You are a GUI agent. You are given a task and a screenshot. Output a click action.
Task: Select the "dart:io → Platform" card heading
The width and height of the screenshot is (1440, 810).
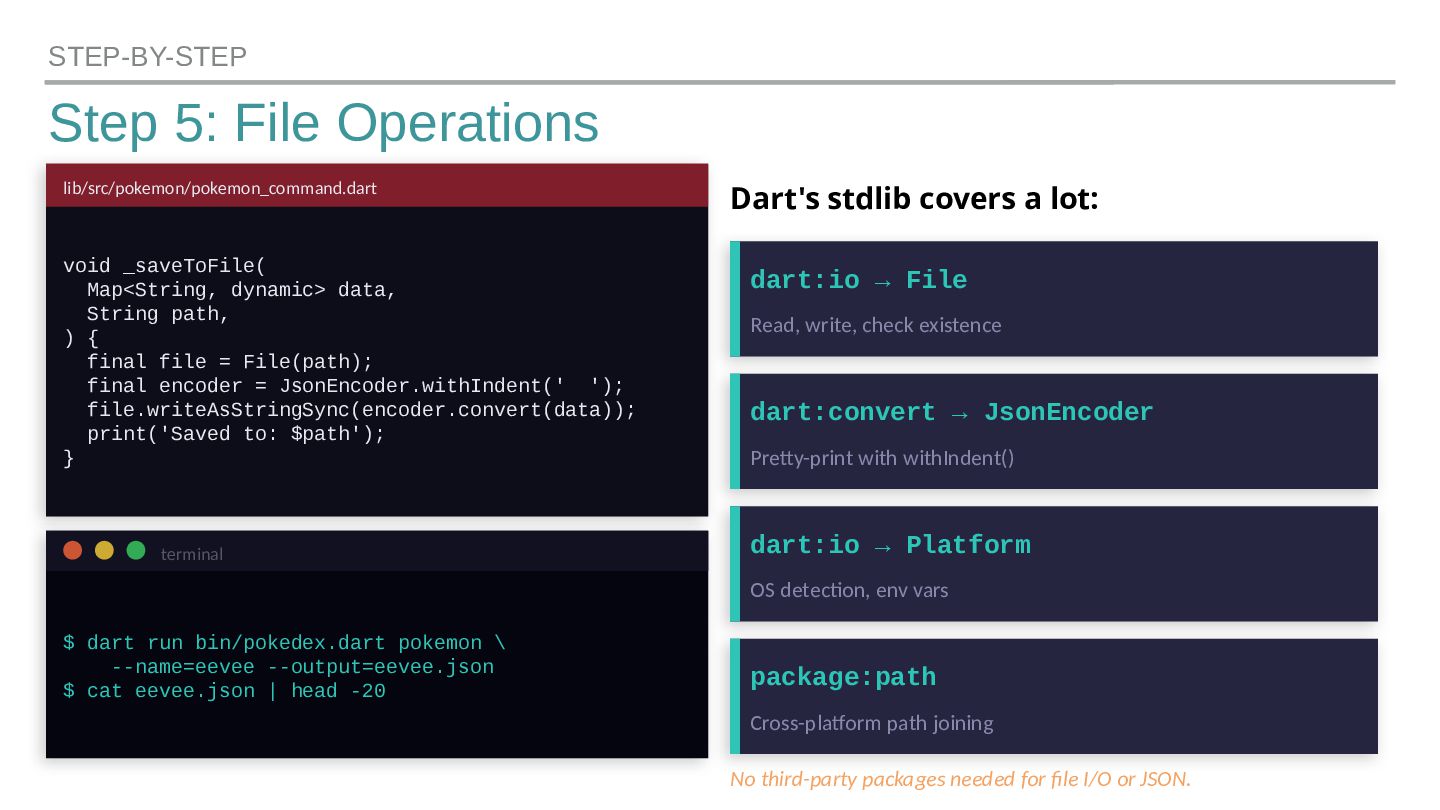[x=890, y=545]
